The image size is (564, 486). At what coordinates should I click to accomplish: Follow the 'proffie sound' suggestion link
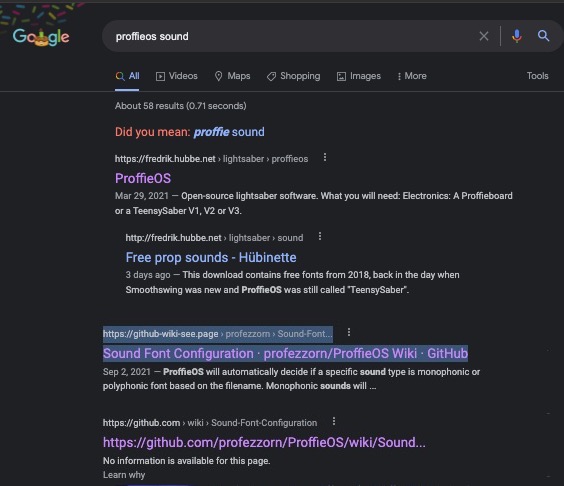click(x=229, y=132)
